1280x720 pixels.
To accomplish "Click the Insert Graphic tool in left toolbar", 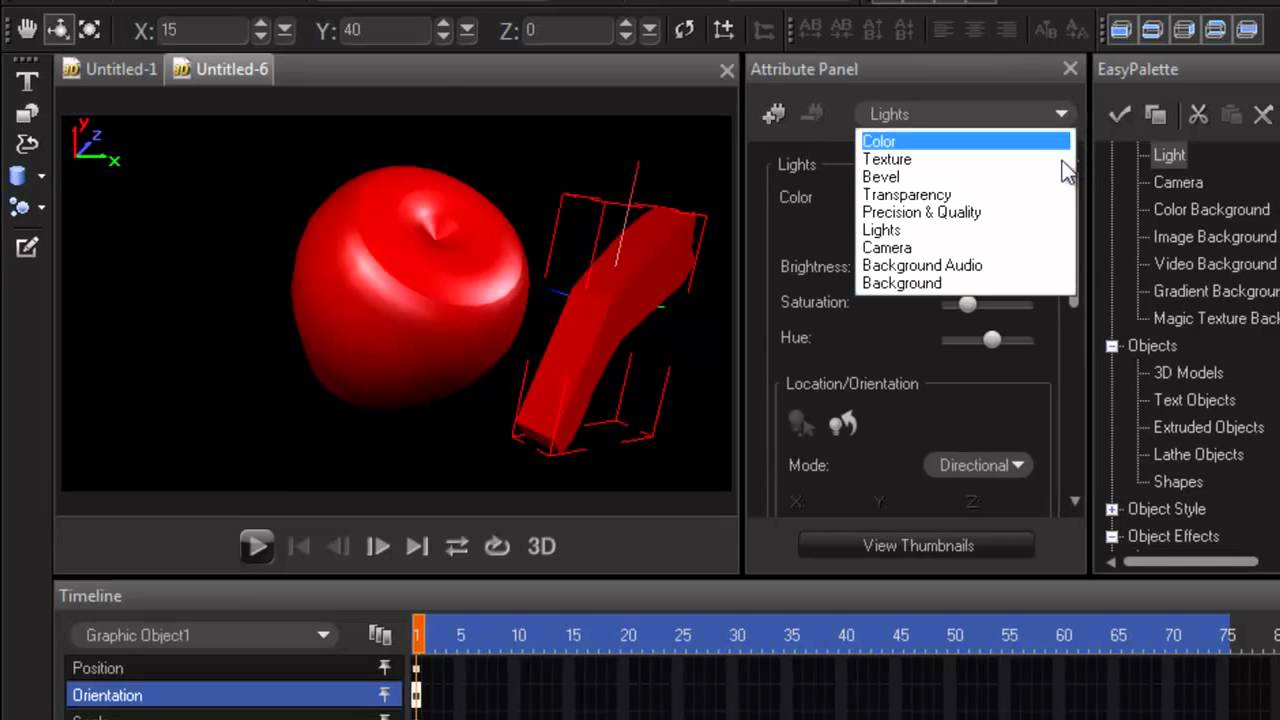I will [27, 113].
